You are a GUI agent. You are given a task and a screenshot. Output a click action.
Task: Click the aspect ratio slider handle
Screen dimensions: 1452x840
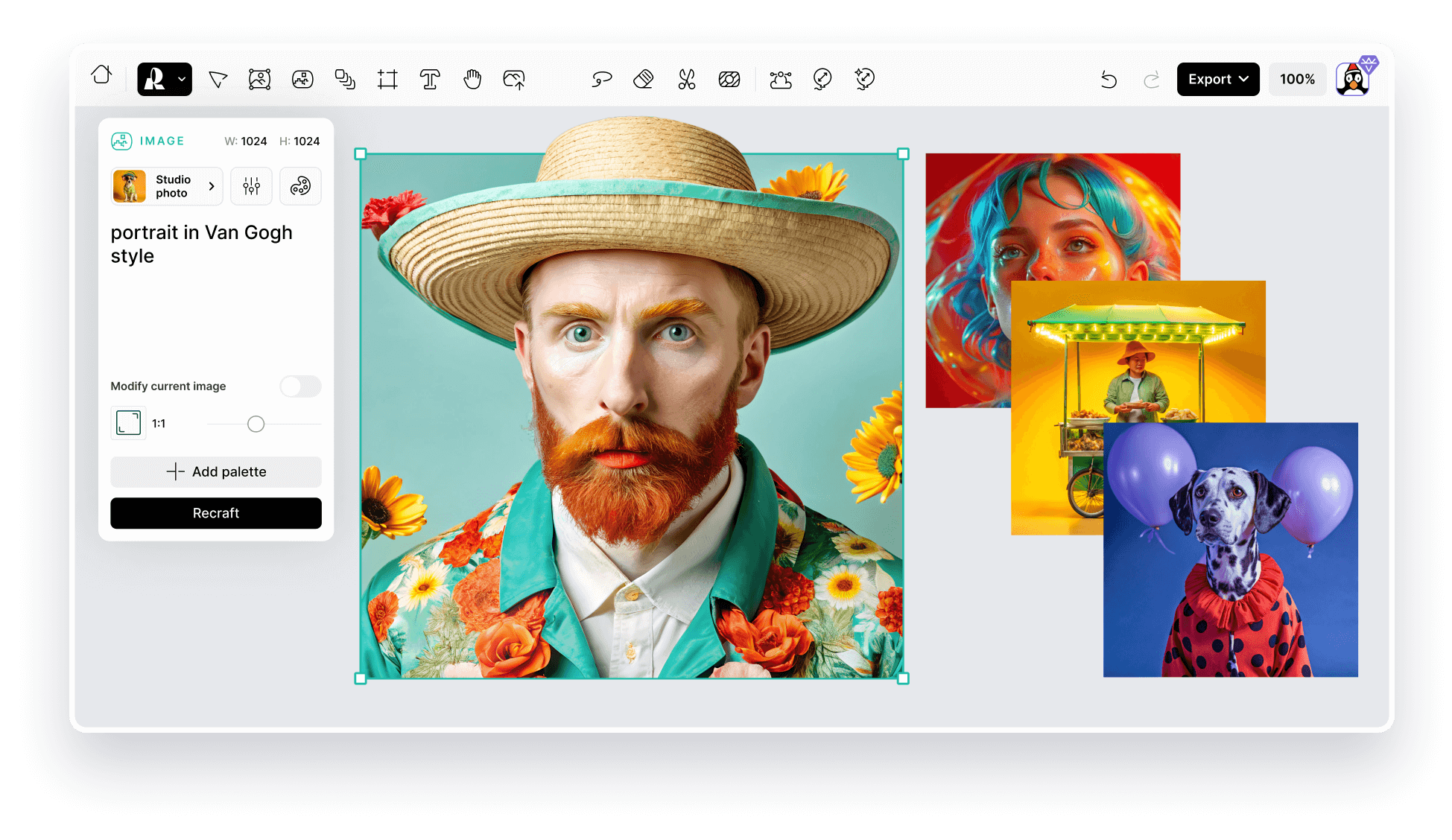tap(256, 424)
